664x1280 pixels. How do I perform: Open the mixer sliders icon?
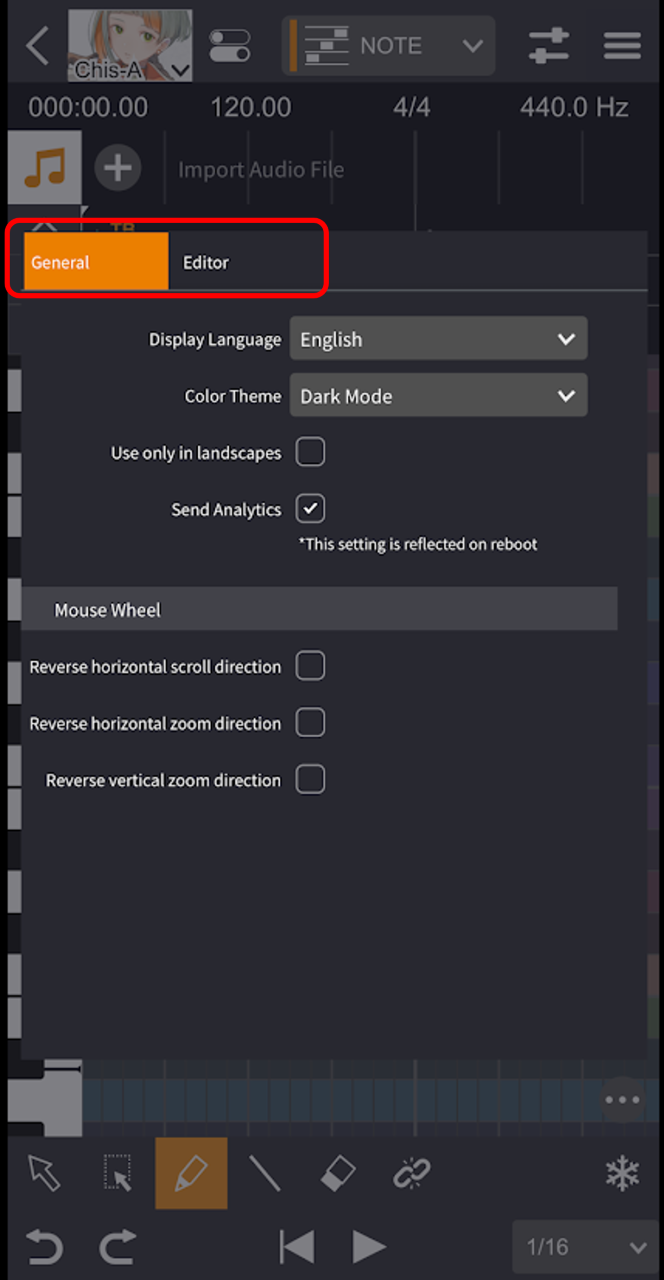pyautogui.click(x=548, y=46)
